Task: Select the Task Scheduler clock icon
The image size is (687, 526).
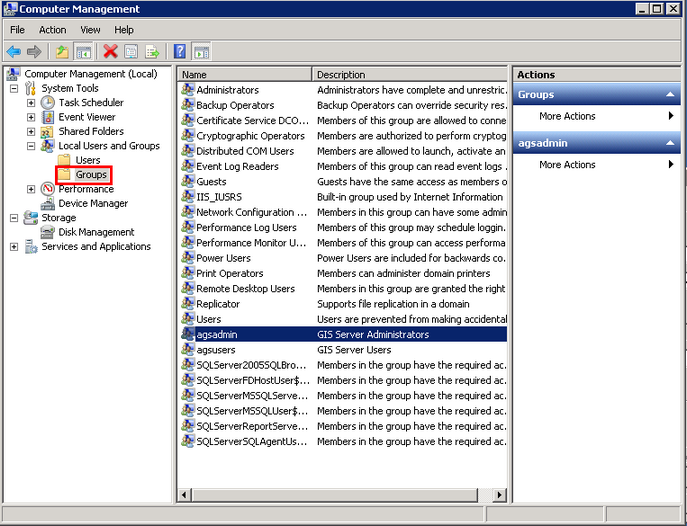Action: [47, 102]
